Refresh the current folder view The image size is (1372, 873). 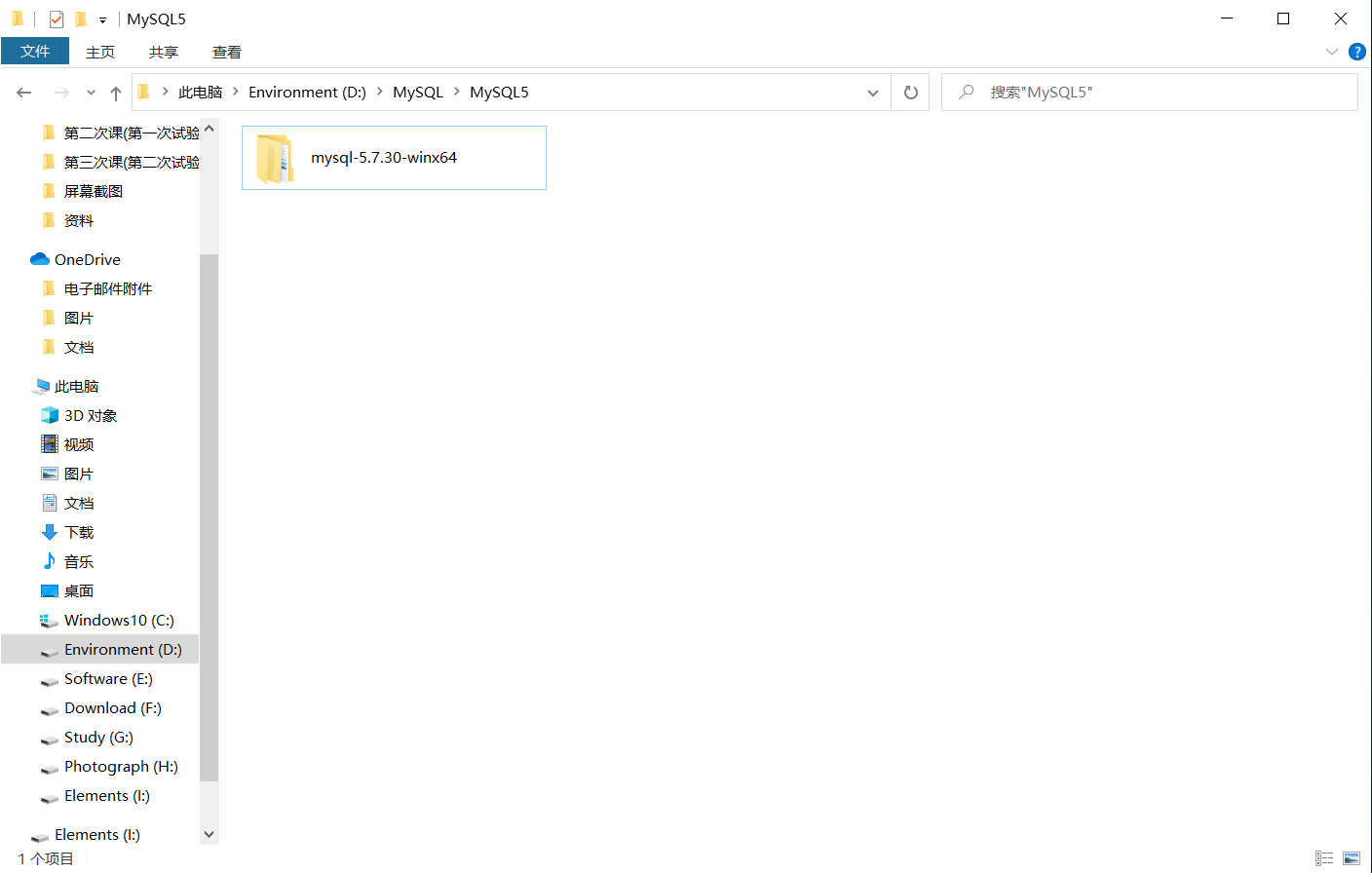(x=910, y=92)
